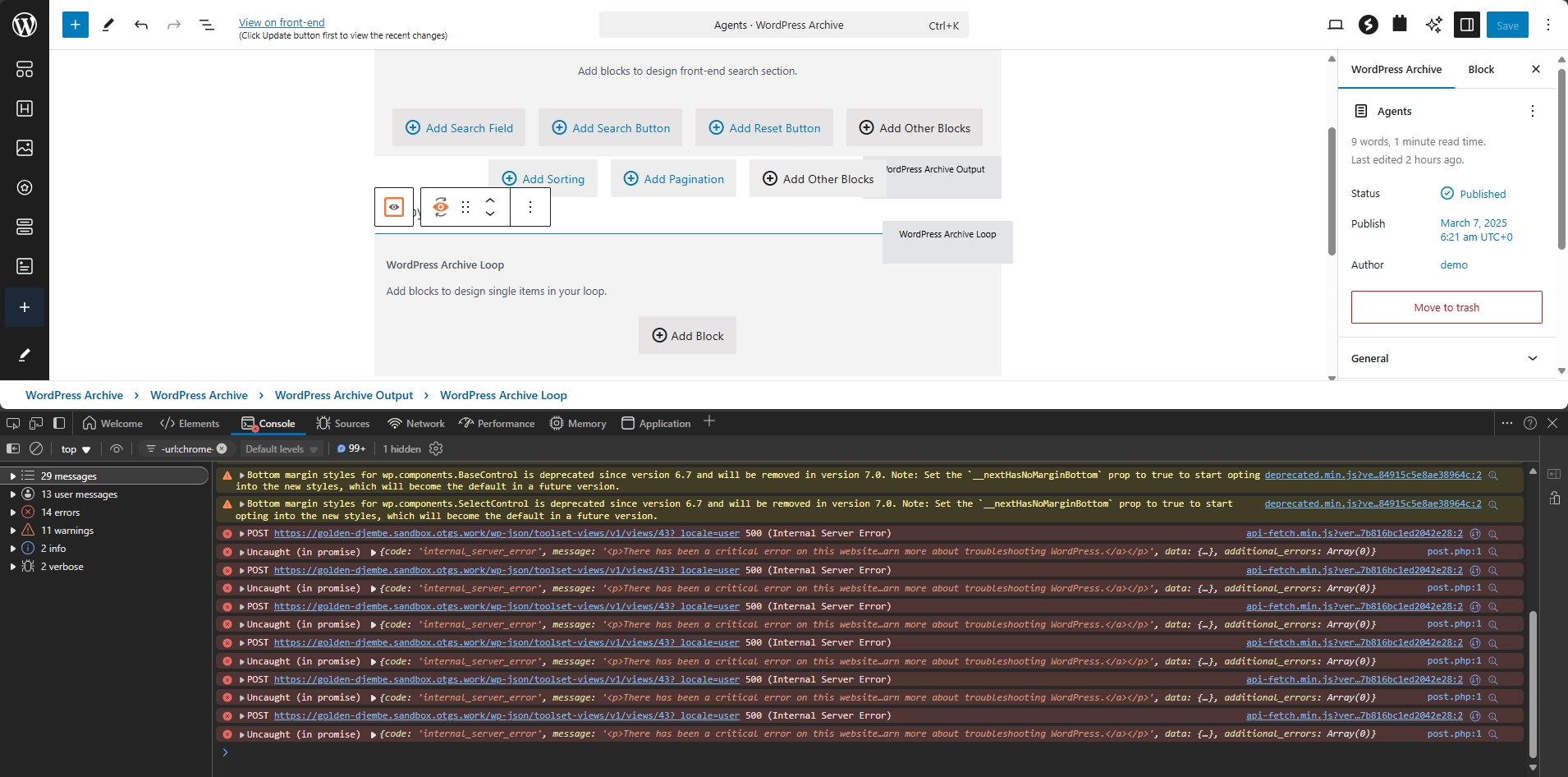Undo the last editor change
Image resolution: width=1568 pixels, height=777 pixels.
click(x=141, y=25)
